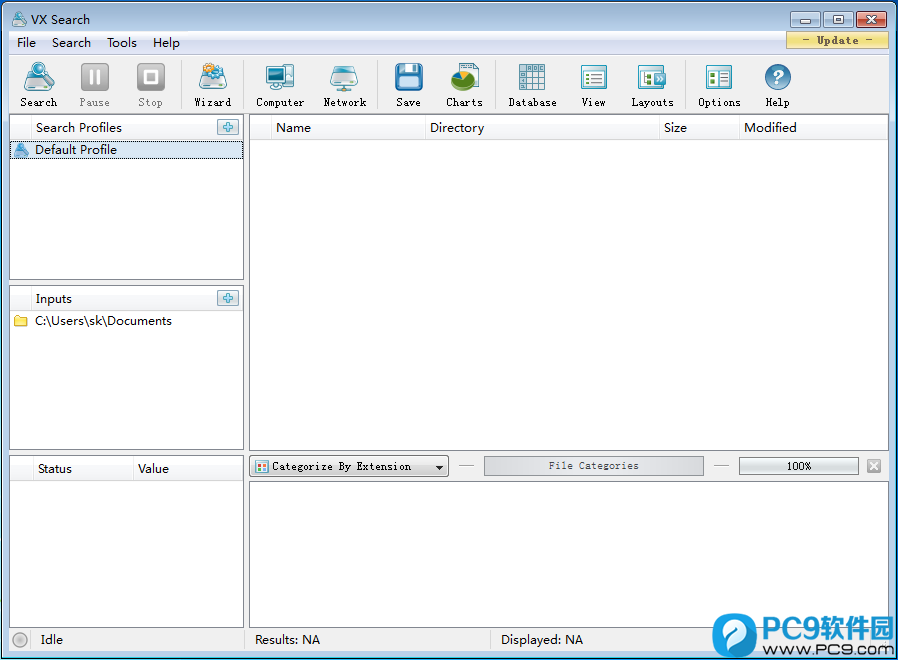Sort results by the Modified column
This screenshot has width=898, height=660.
(x=813, y=128)
